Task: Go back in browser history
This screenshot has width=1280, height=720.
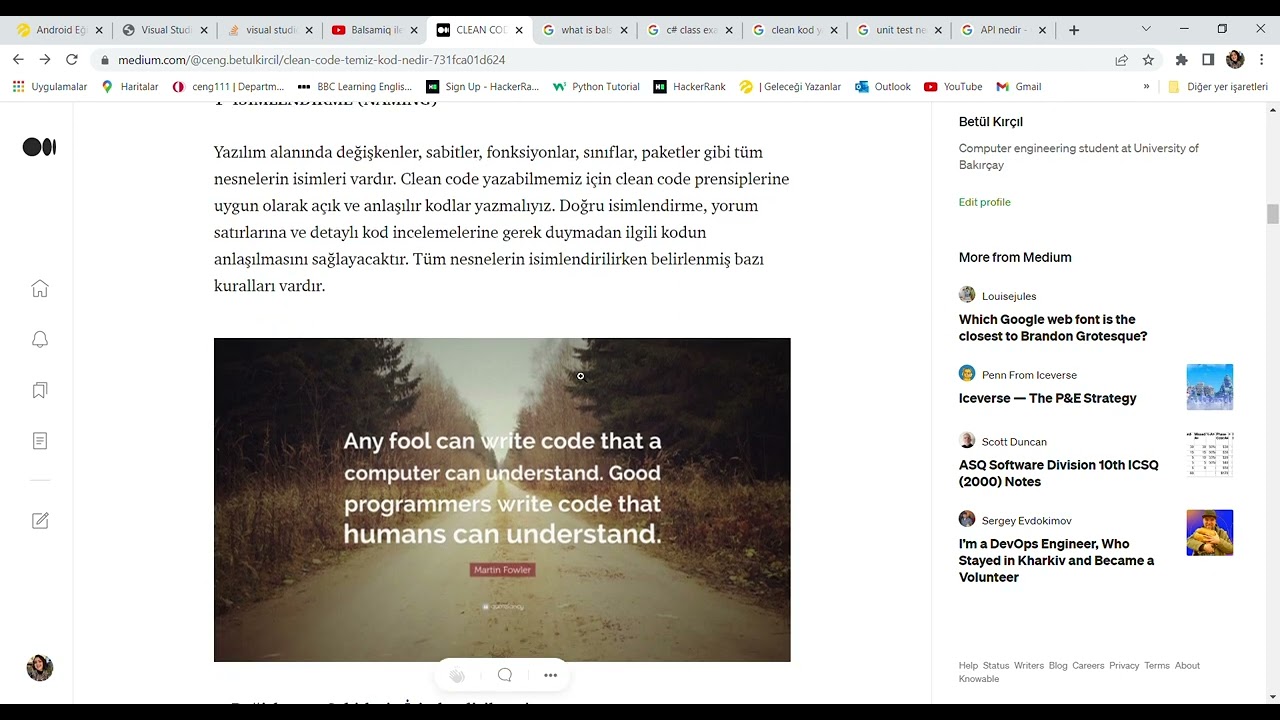Action: pyautogui.click(x=18, y=60)
